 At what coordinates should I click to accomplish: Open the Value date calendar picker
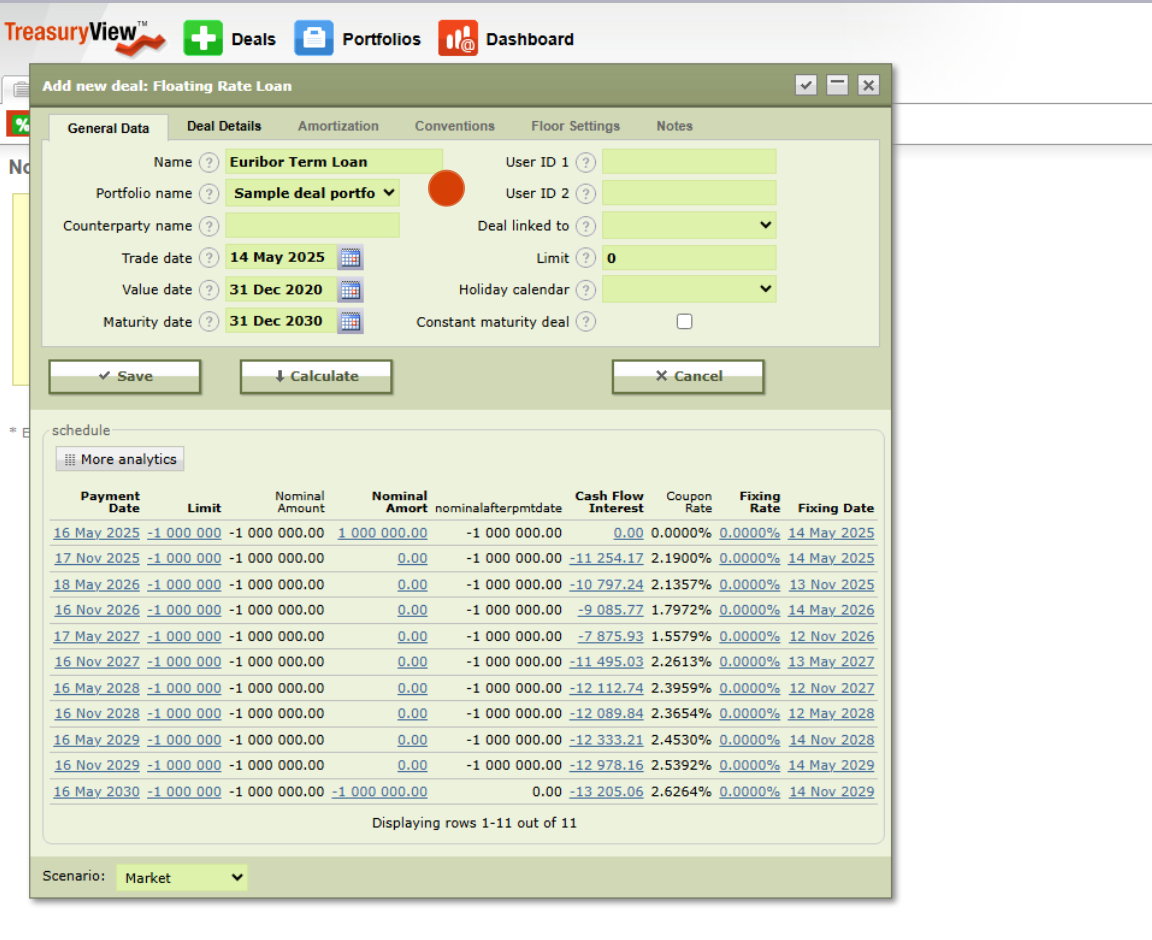coord(350,290)
